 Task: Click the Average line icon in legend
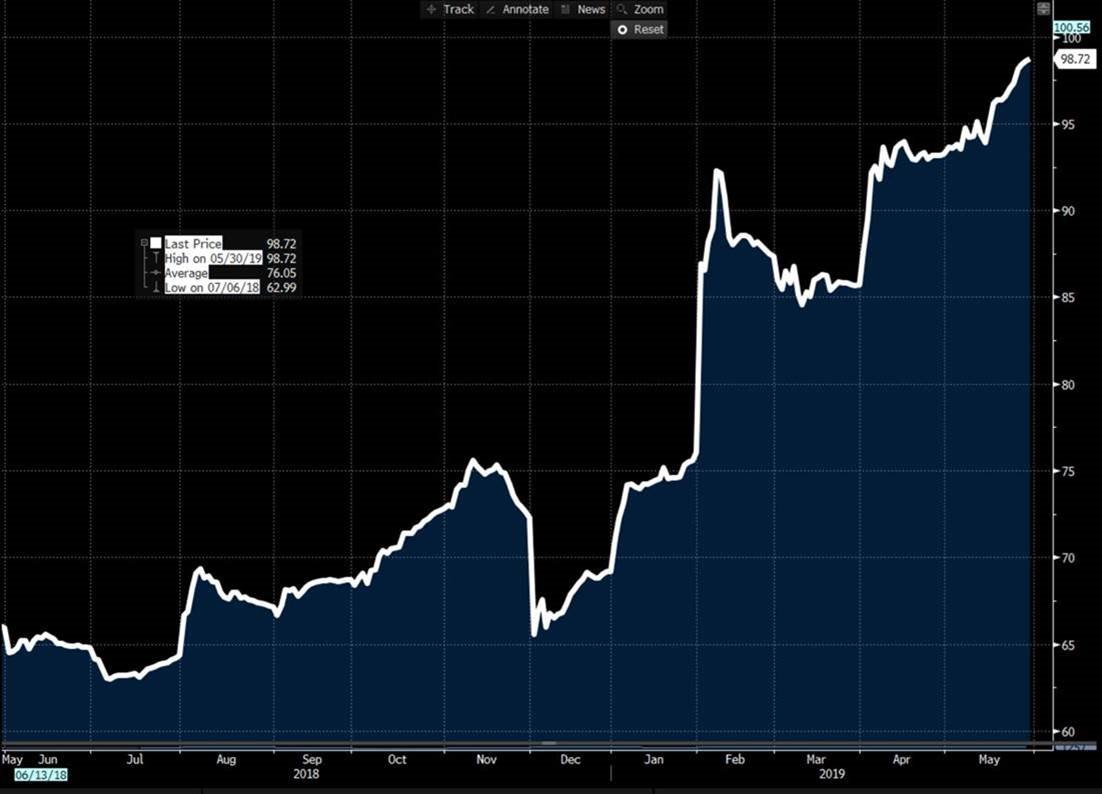[156, 273]
